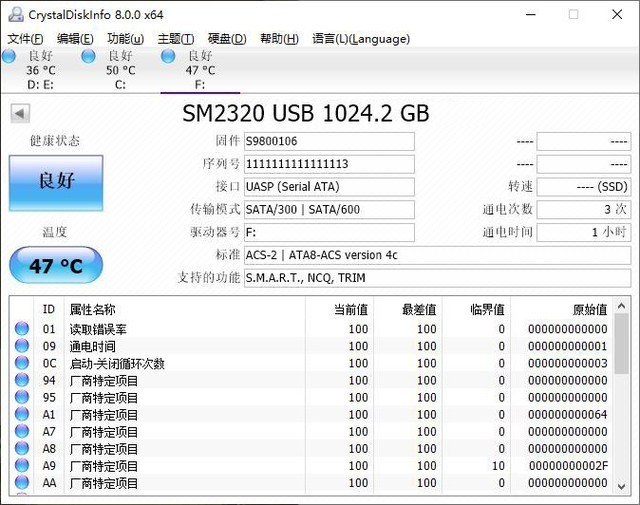
Task: Click status orb for attribute 09
Action: 22,346
